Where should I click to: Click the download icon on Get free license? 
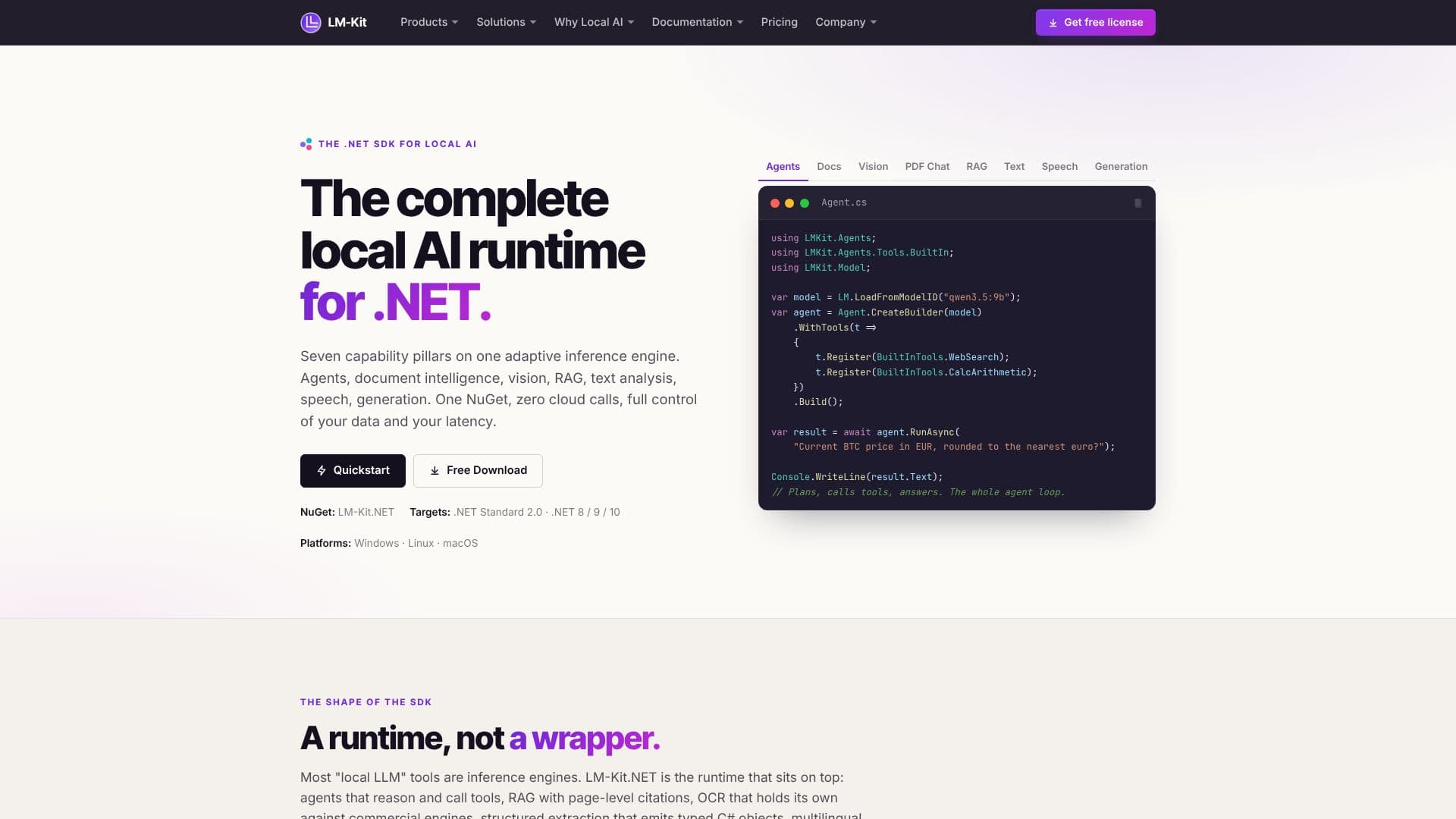click(x=1053, y=23)
